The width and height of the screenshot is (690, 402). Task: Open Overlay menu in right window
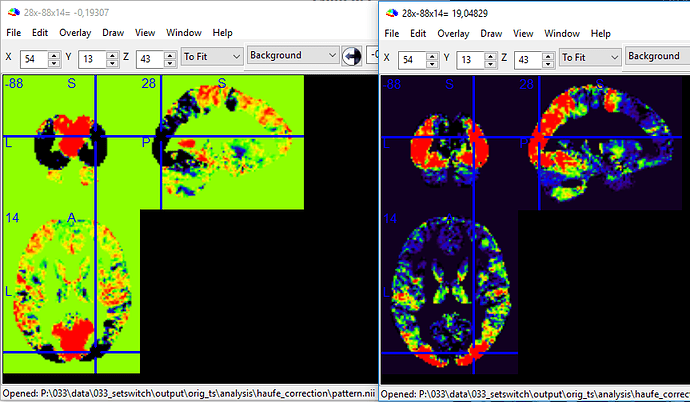453,33
